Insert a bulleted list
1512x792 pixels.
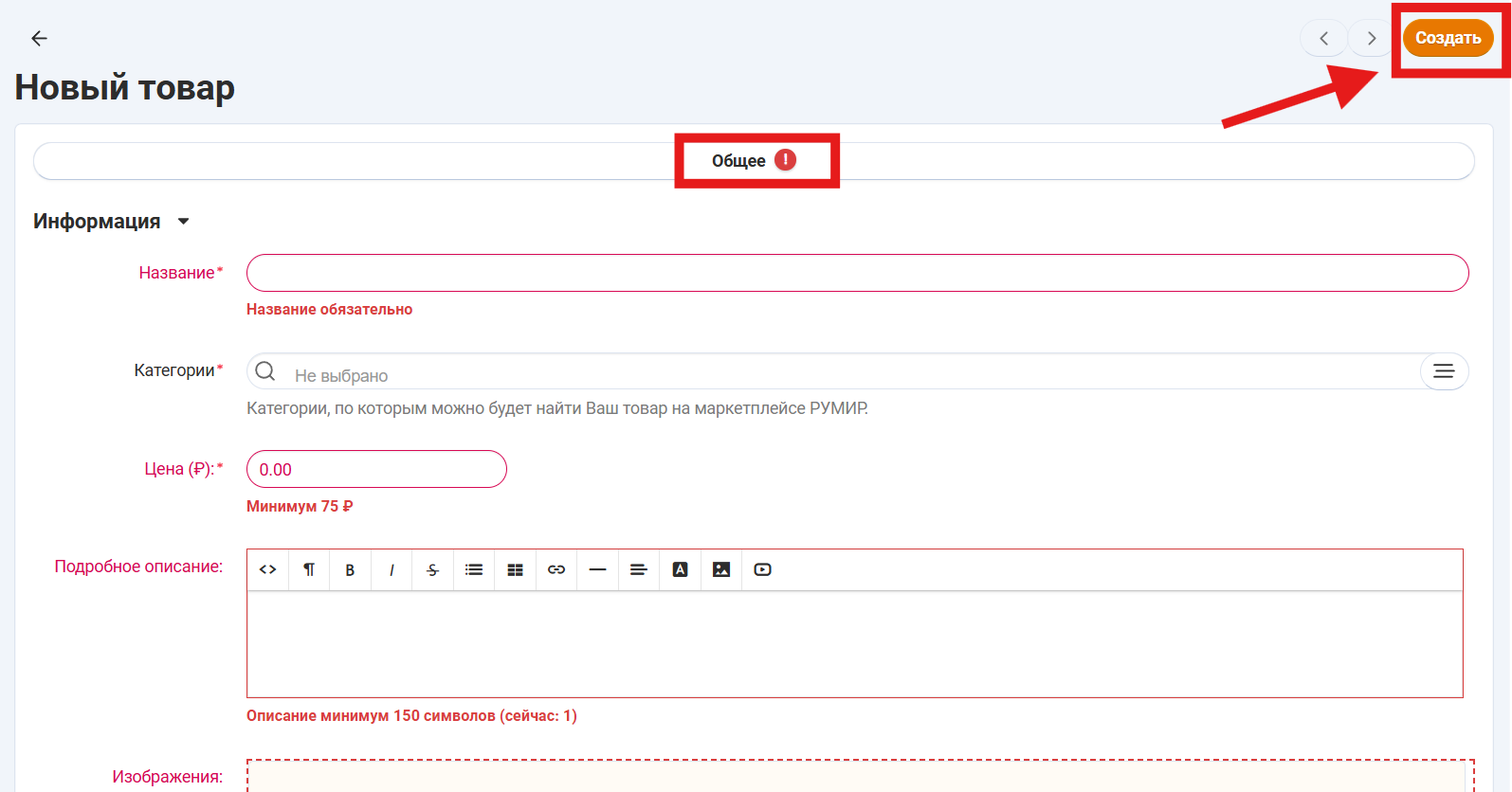[x=474, y=569]
